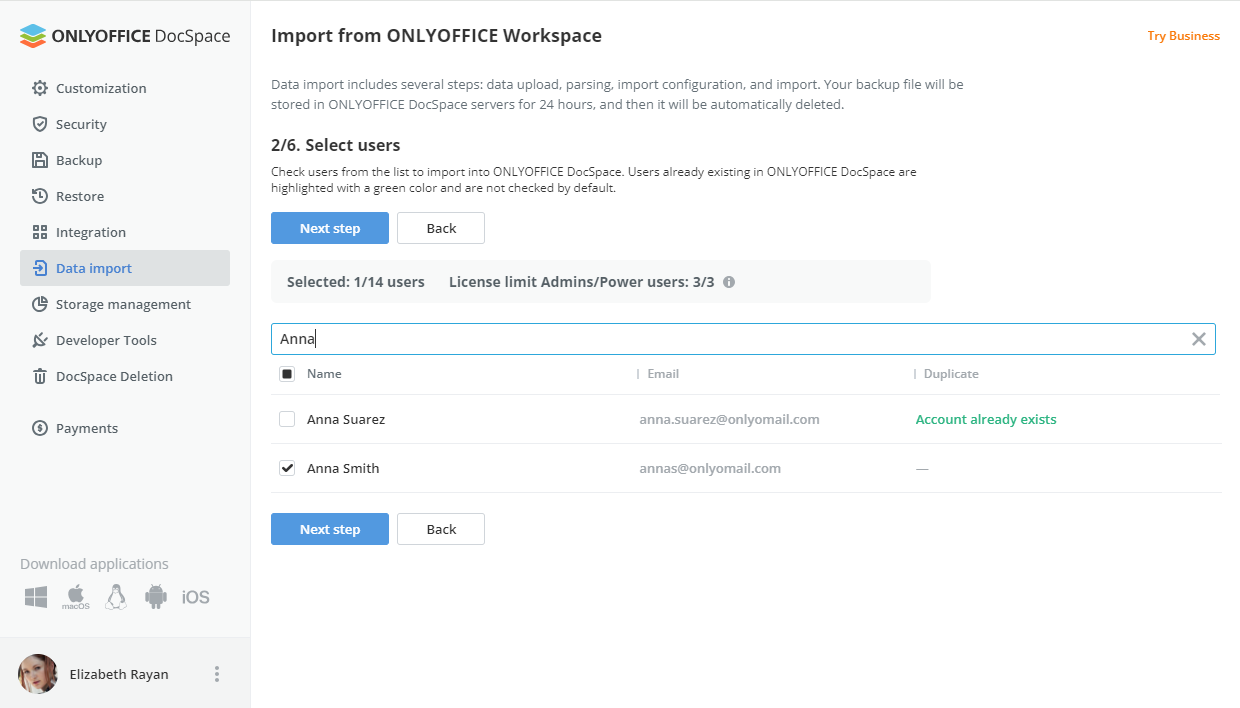Click the Next step button
The image size is (1240, 708).
(330, 228)
